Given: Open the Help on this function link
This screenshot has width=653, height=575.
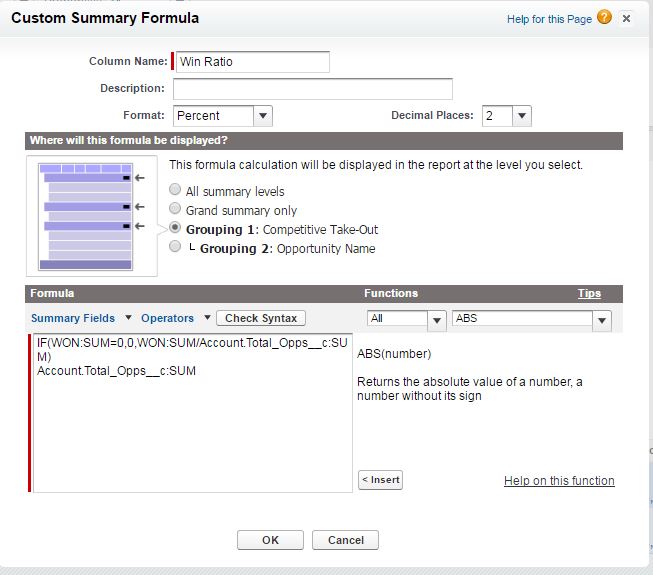Looking at the screenshot, I should (559, 481).
